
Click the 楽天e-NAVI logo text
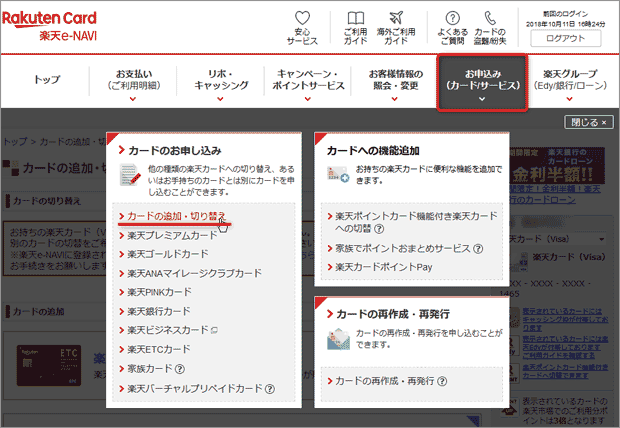(x=68, y=36)
